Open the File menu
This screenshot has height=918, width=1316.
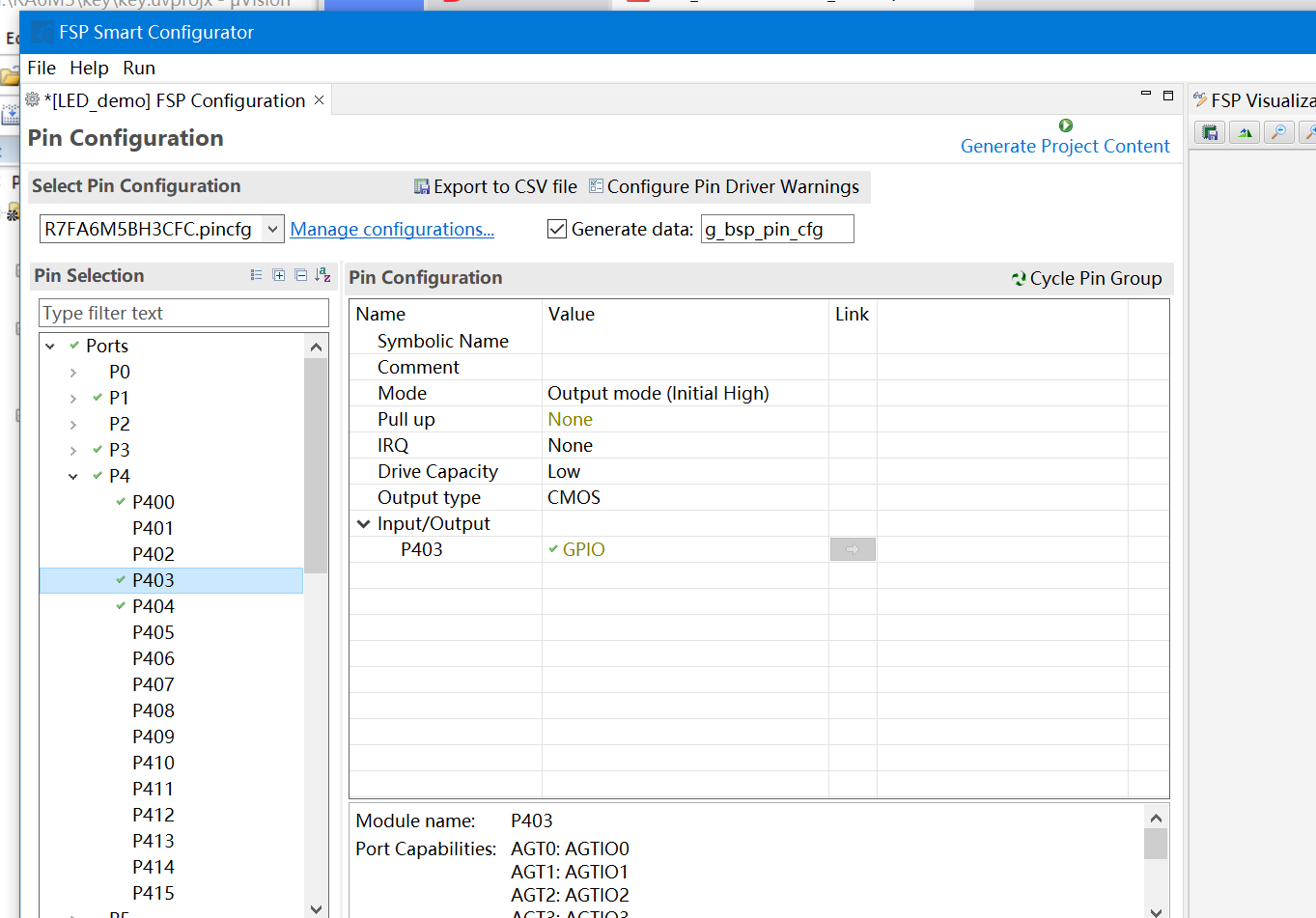(42, 68)
